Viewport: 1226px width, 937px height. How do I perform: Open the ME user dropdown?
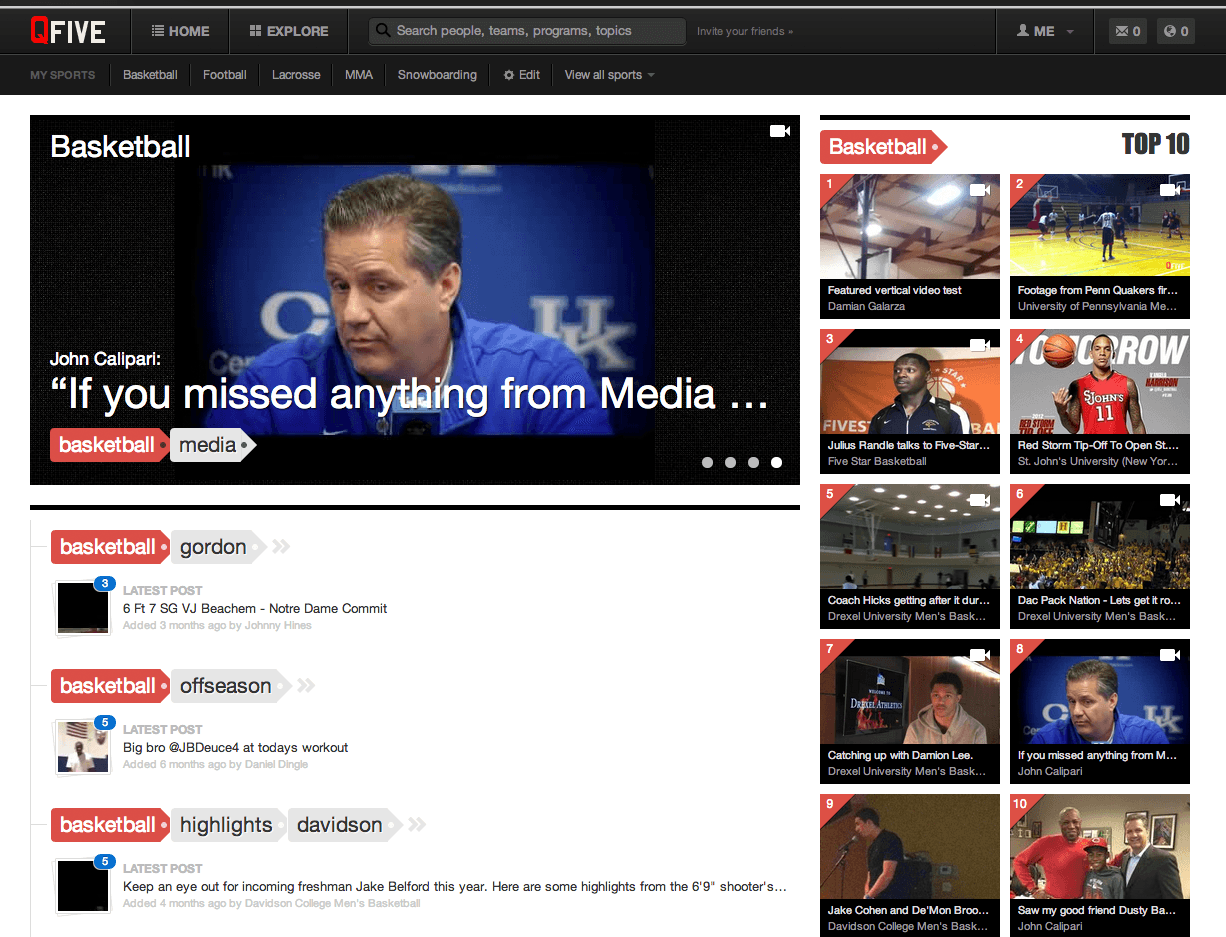coord(1045,31)
